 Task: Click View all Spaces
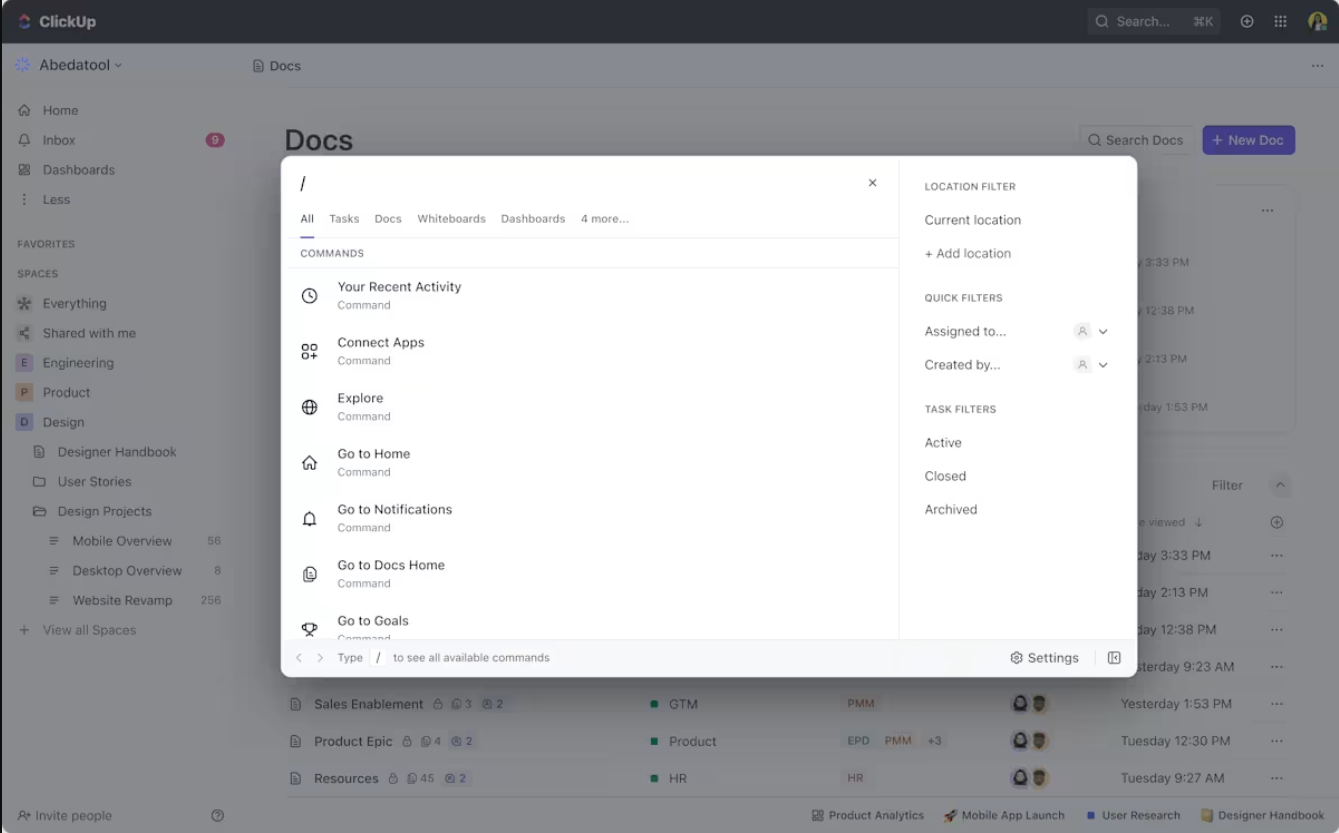click(x=89, y=630)
